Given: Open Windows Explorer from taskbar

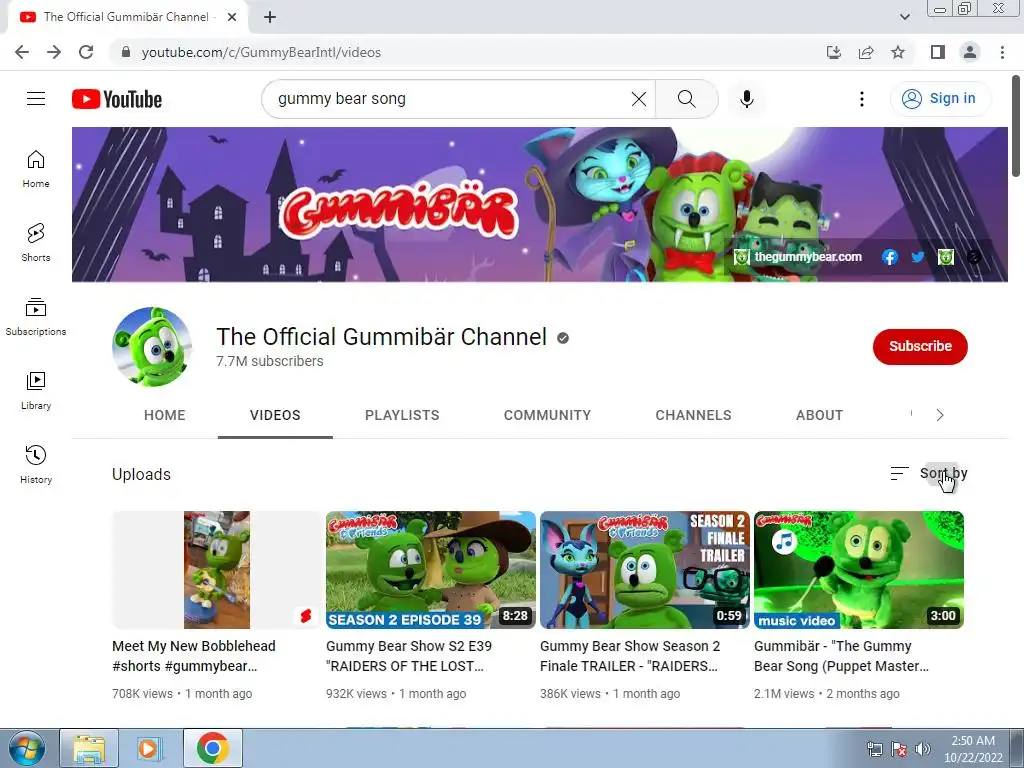Looking at the screenshot, I should pyautogui.click(x=89, y=748).
